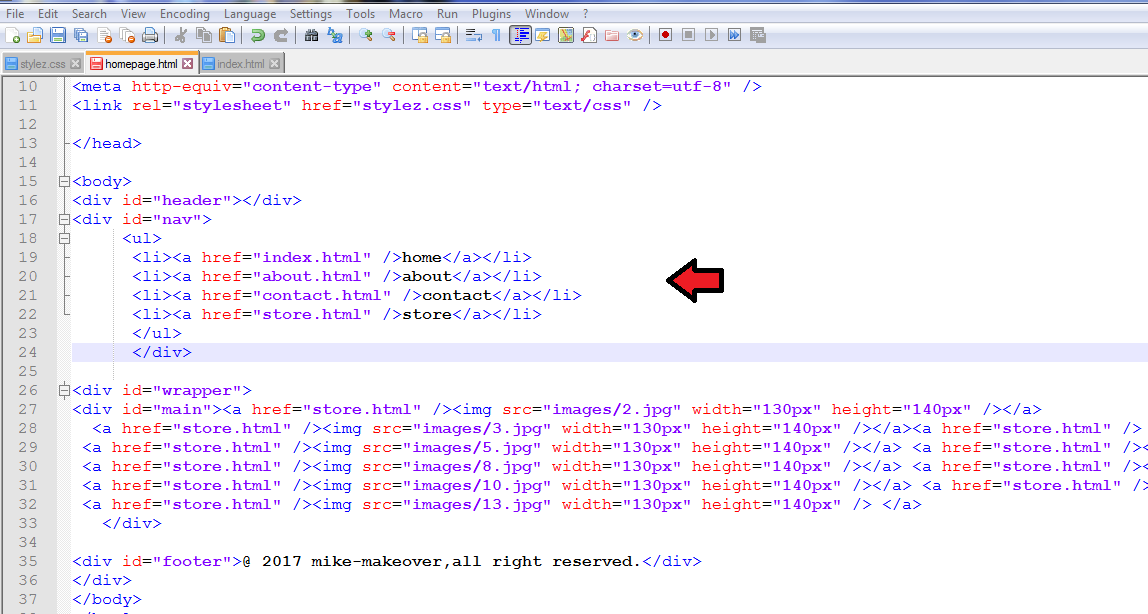Open the Find dialog via binoculars icon
The height and width of the screenshot is (614, 1148).
pyautogui.click(x=311, y=35)
